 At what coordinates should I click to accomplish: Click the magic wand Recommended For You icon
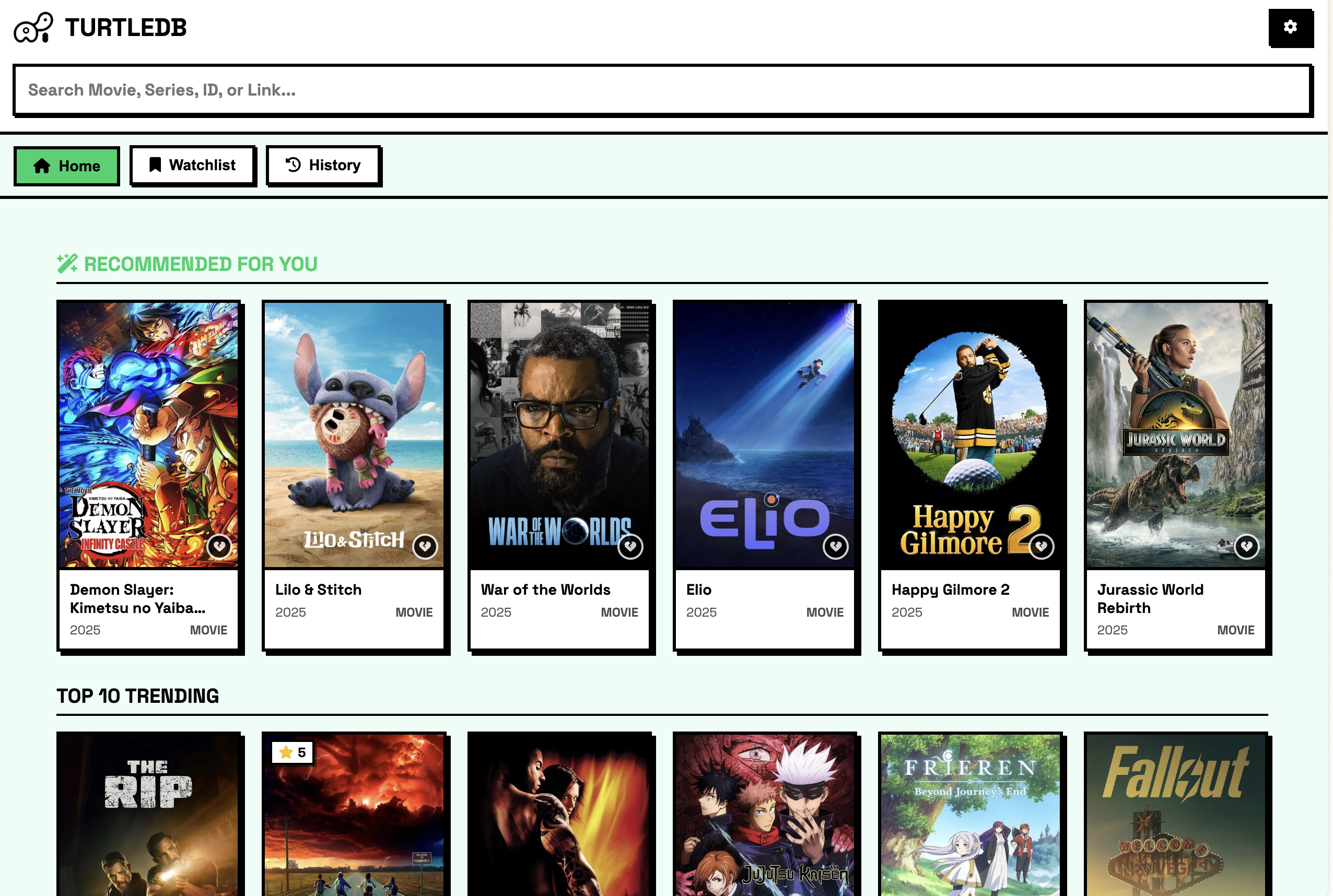point(67,264)
